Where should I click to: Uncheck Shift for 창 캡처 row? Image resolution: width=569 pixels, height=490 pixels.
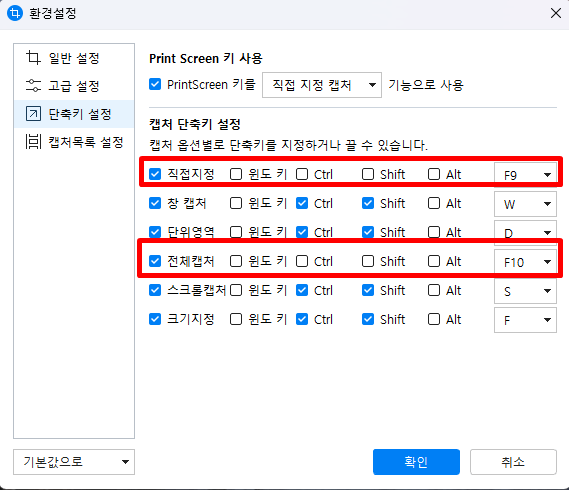pyautogui.click(x=368, y=203)
